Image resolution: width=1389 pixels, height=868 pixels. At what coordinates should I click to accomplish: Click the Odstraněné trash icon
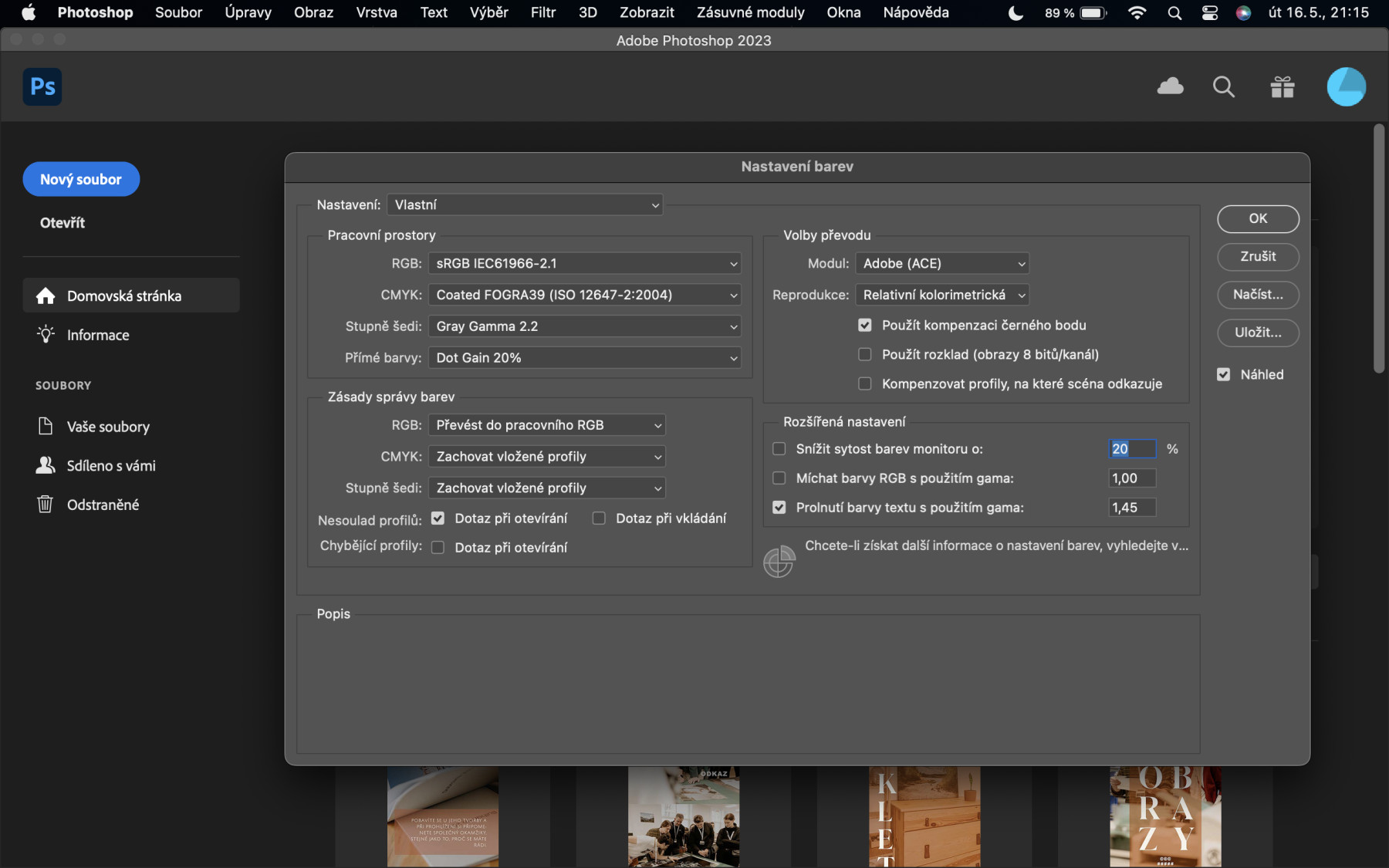pyautogui.click(x=46, y=504)
